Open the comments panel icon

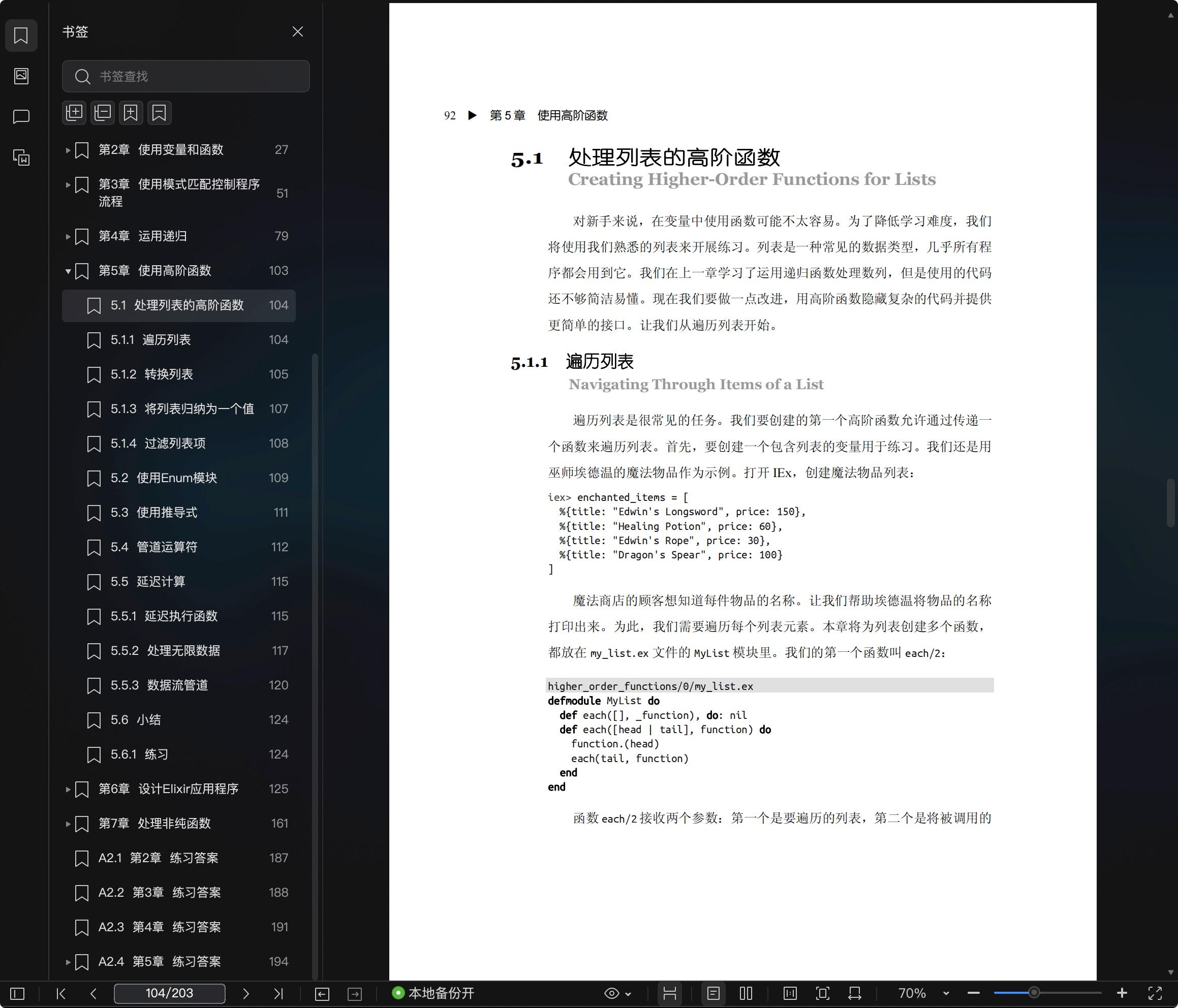pos(21,116)
